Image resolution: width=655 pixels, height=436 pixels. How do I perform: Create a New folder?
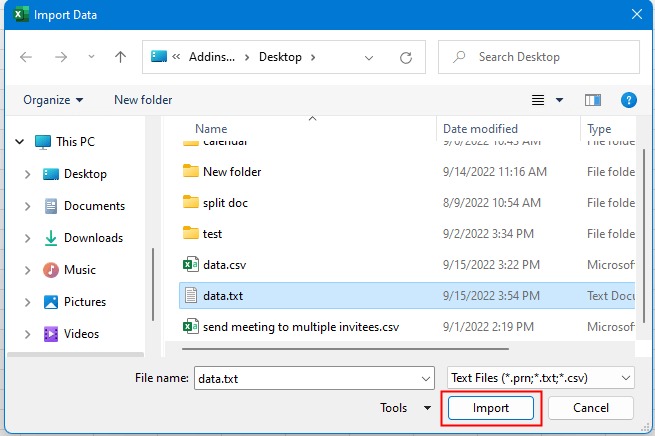point(143,100)
